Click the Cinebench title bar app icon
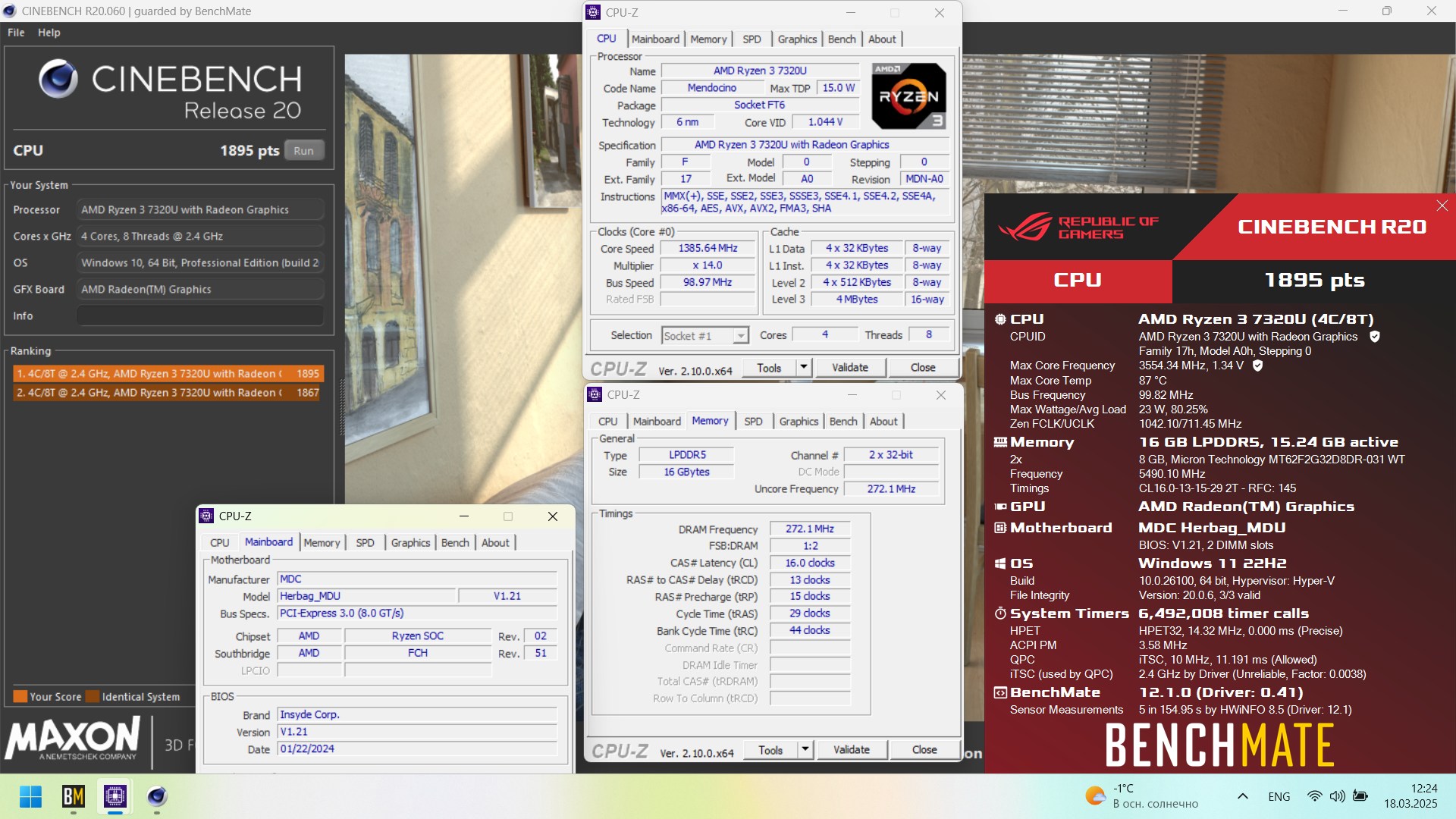 click(x=10, y=11)
